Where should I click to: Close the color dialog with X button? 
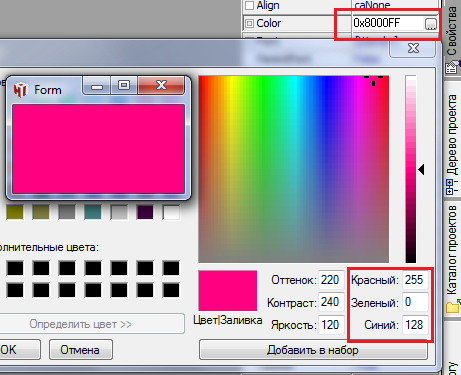click(x=413, y=48)
